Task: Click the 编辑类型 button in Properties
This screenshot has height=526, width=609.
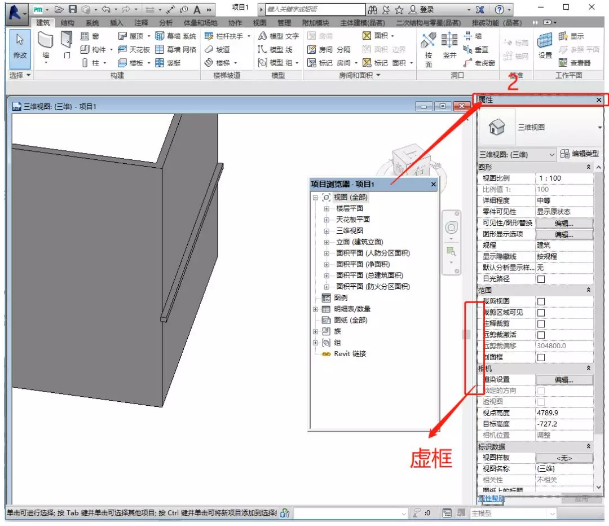Action: pyautogui.click(x=579, y=154)
